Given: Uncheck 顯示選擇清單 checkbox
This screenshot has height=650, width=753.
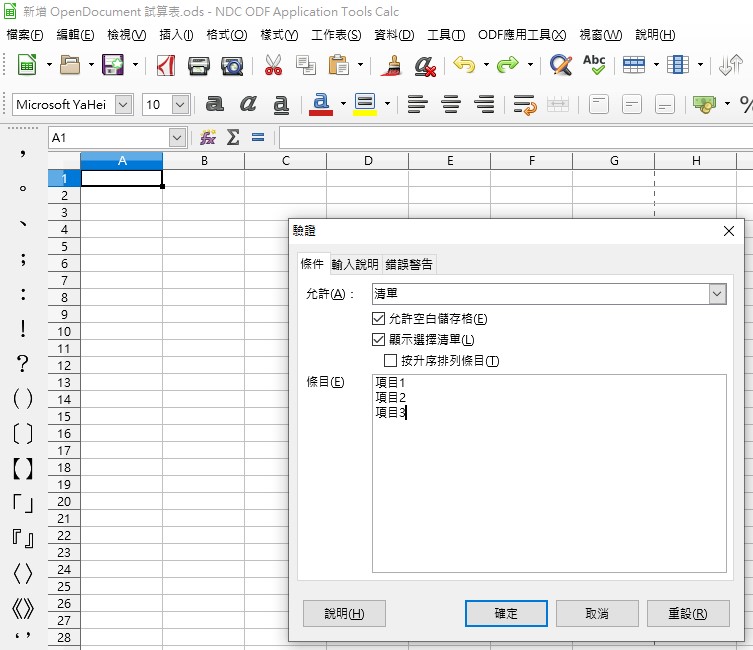Looking at the screenshot, I should pos(378,339).
